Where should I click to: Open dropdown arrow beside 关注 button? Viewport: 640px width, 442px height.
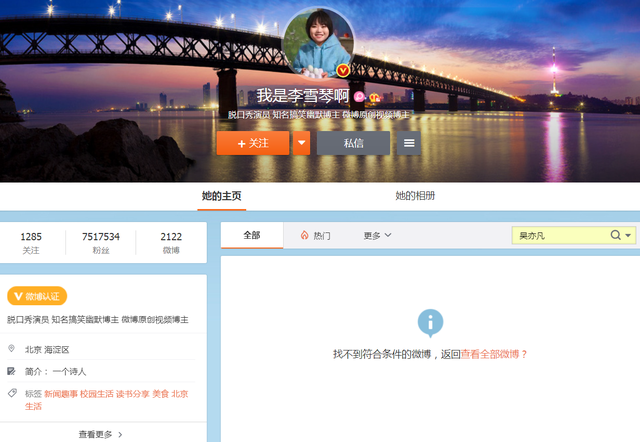pyautogui.click(x=302, y=143)
